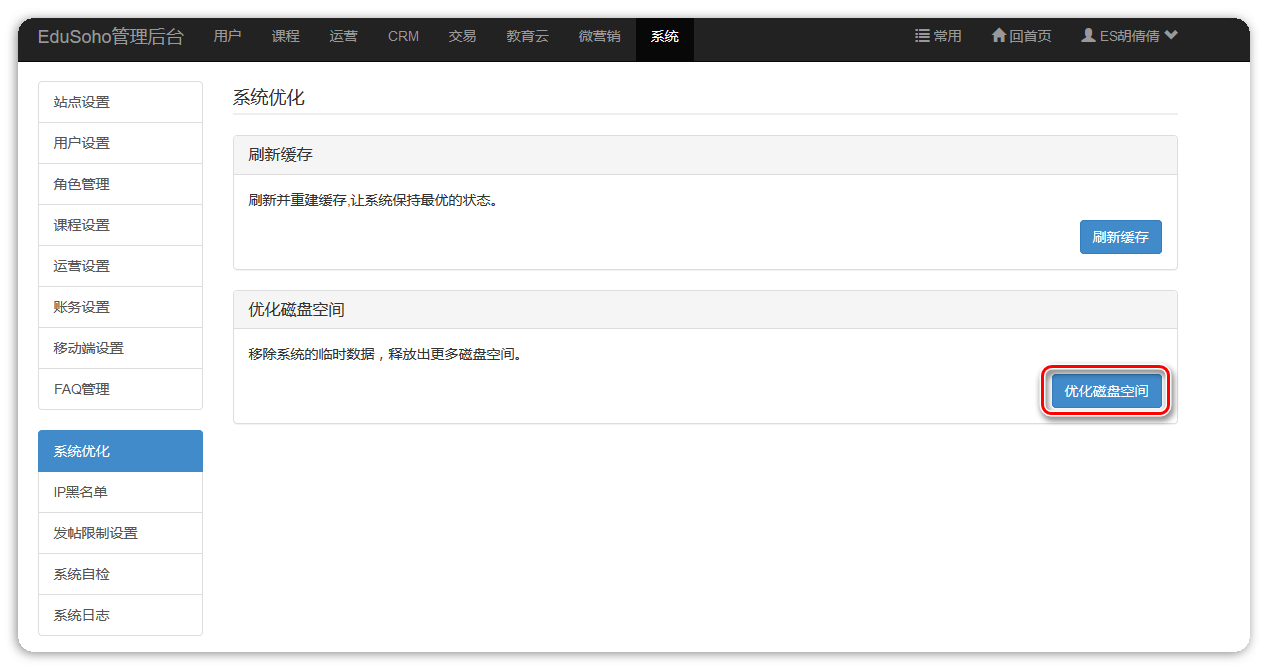Open the 微营销 navigation item

[599, 36]
